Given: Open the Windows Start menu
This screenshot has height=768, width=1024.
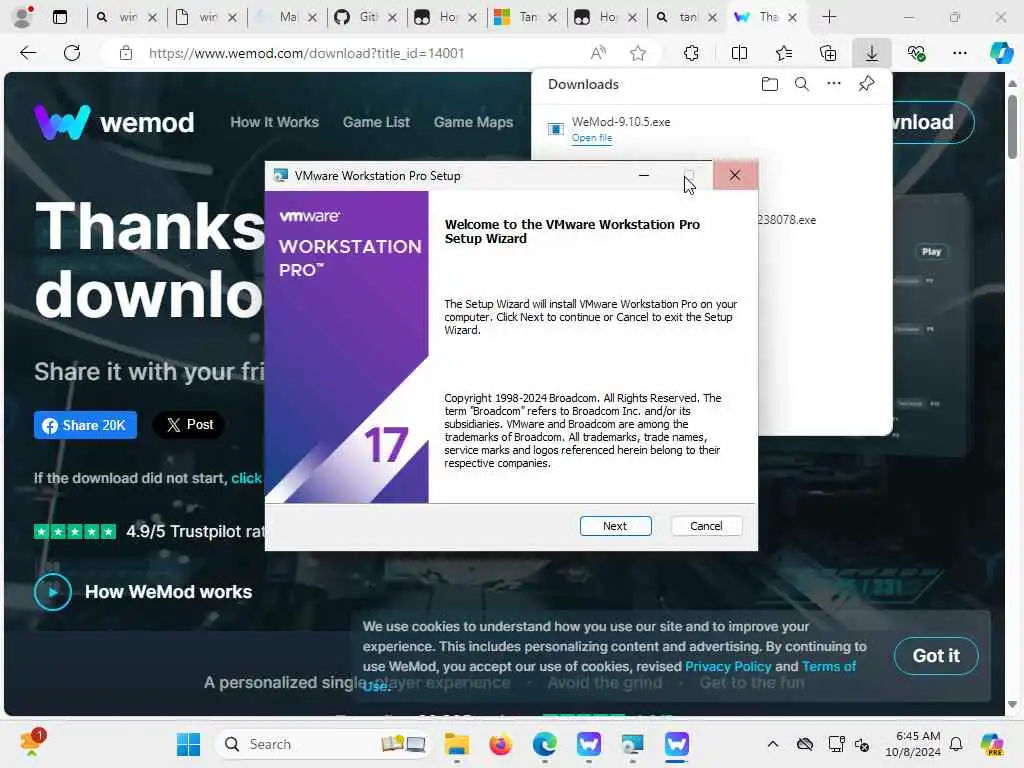Looking at the screenshot, I should (x=189, y=744).
